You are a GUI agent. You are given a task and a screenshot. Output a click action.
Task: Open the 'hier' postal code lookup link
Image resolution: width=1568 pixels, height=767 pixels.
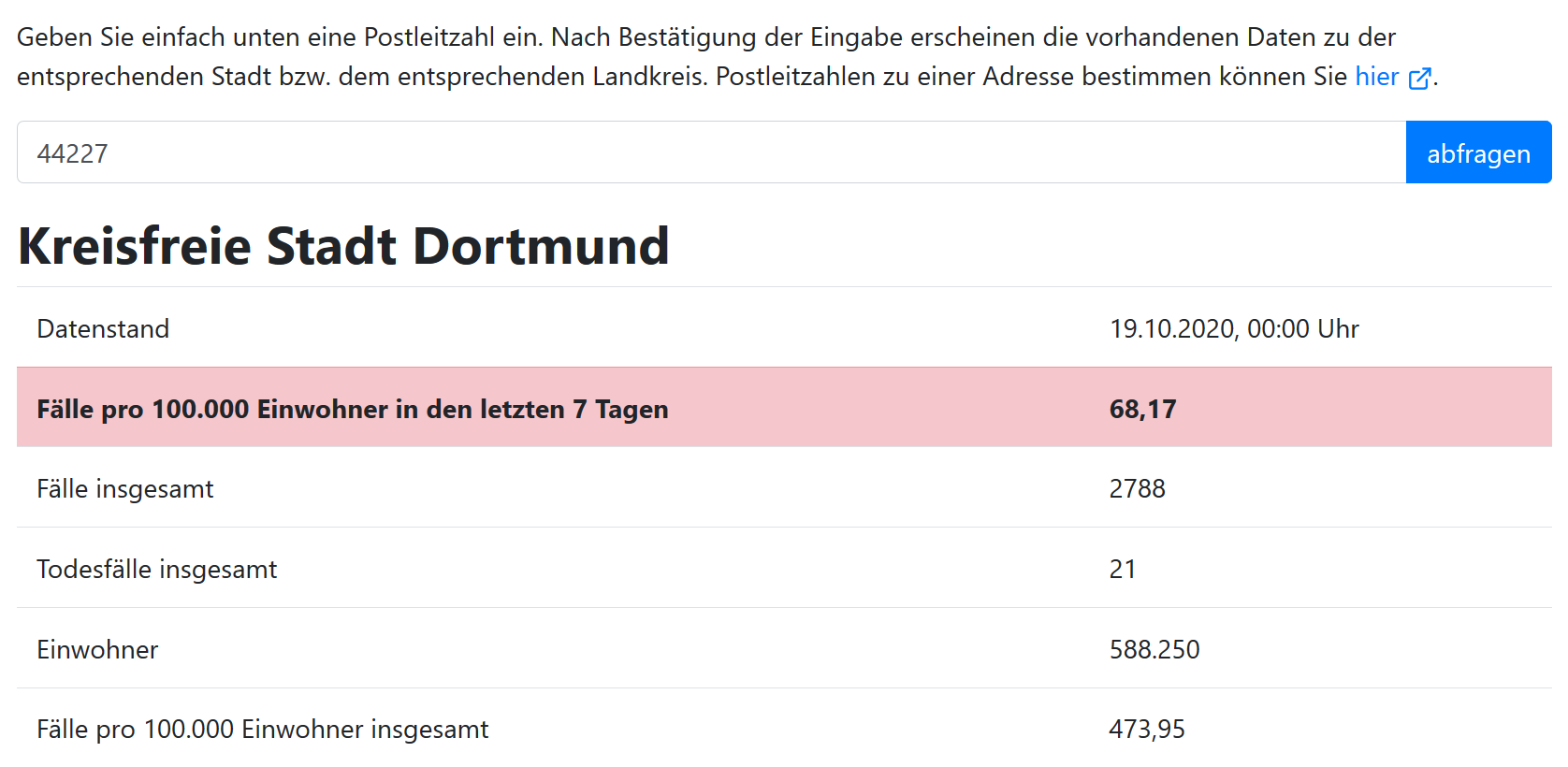[x=1376, y=77]
